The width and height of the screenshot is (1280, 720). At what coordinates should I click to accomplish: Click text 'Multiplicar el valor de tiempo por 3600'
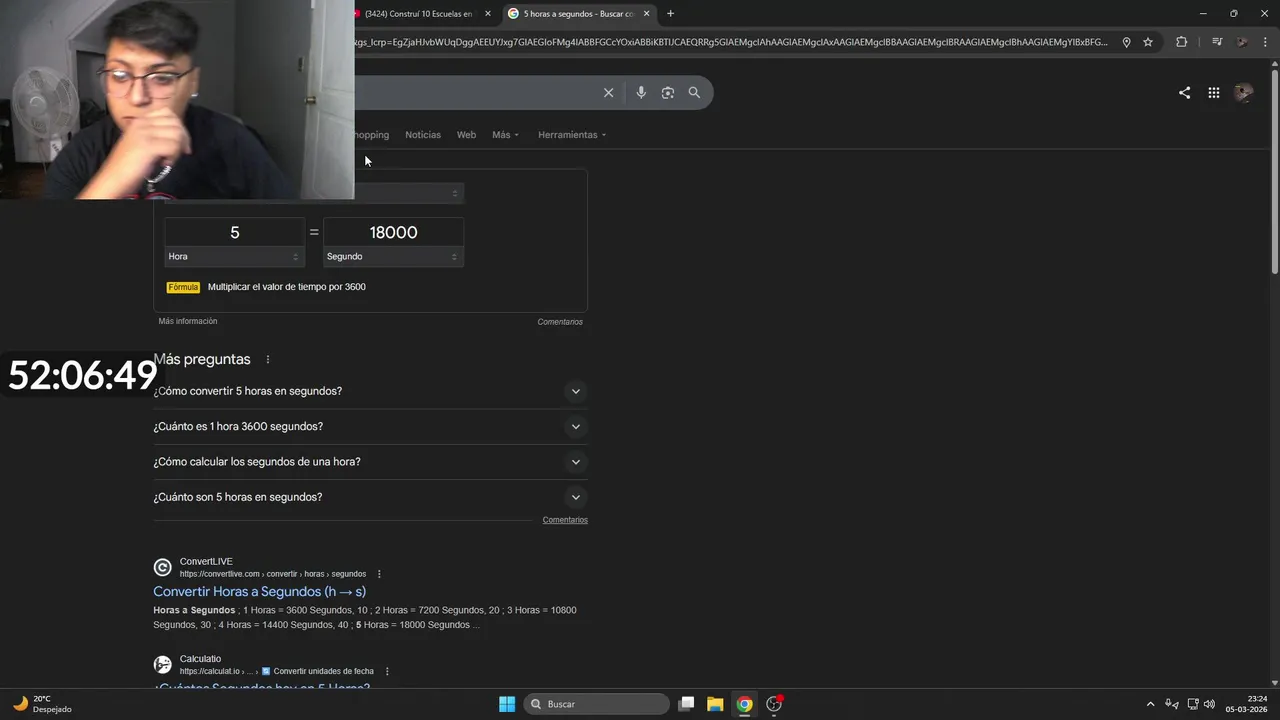287,287
